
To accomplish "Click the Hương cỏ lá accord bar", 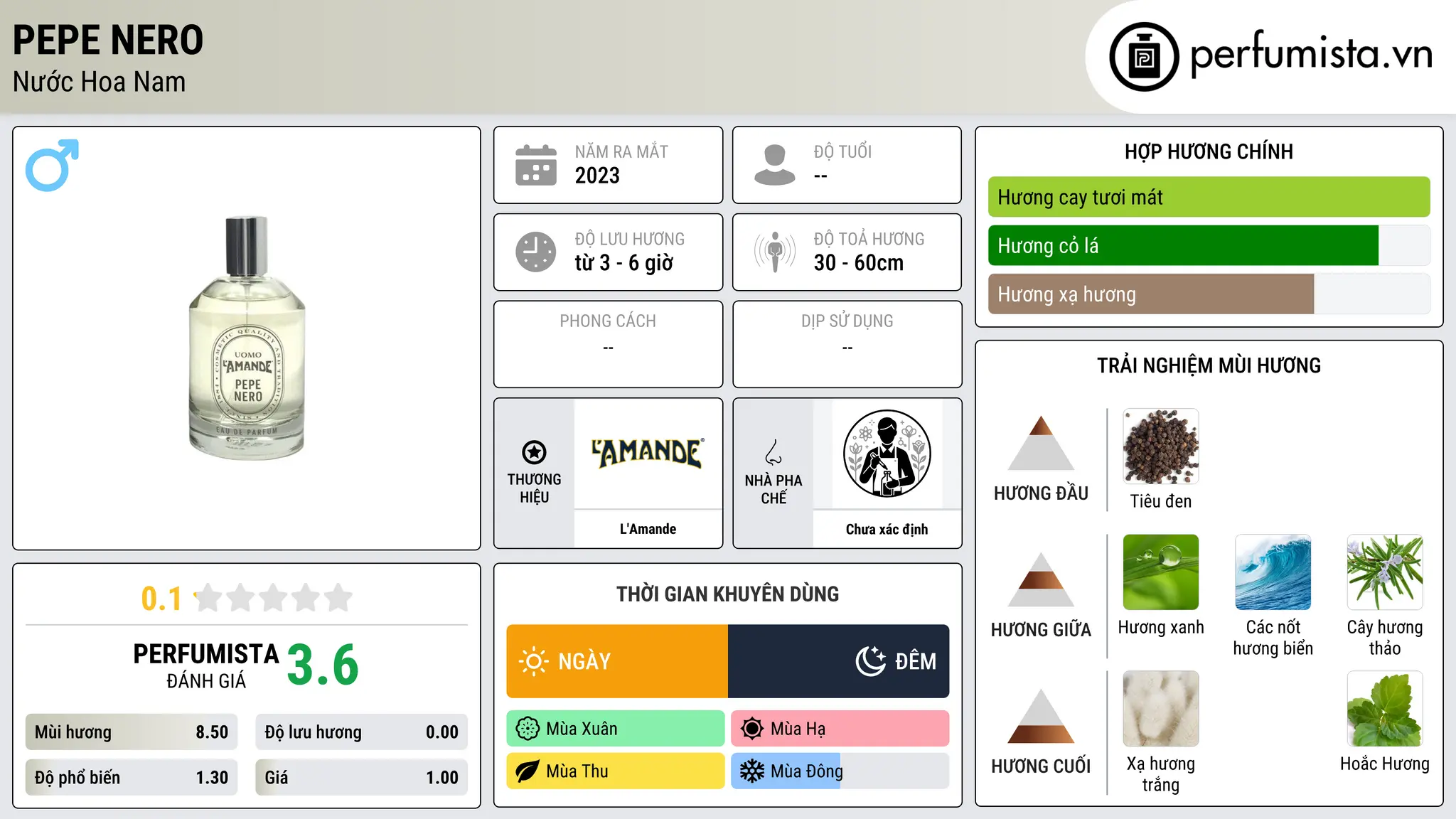I will tap(1209, 245).
